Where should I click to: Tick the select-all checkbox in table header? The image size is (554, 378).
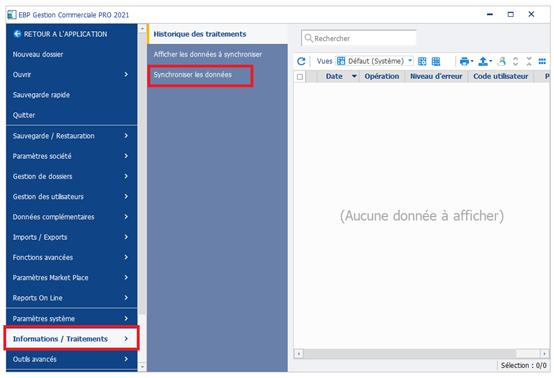coord(300,77)
